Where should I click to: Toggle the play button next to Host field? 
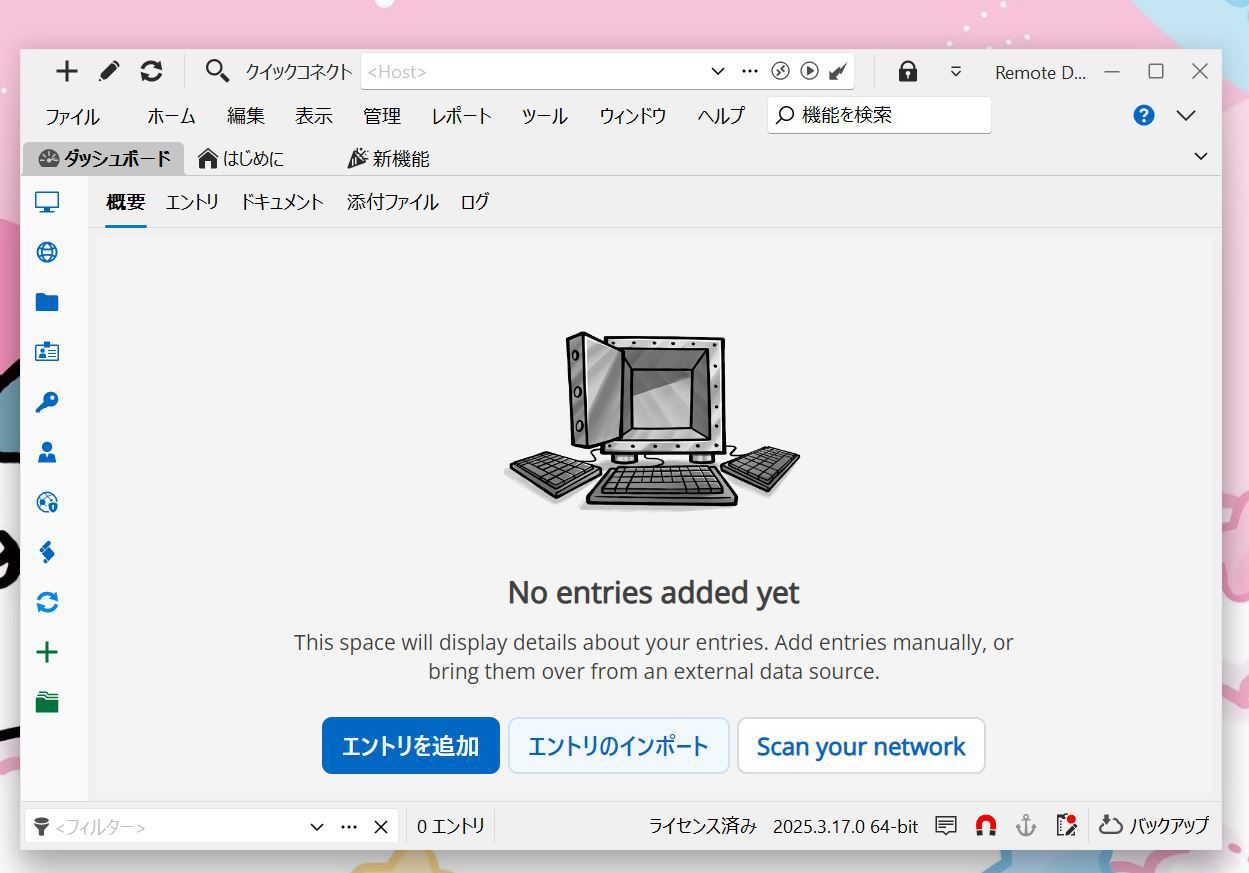[x=809, y=70]
